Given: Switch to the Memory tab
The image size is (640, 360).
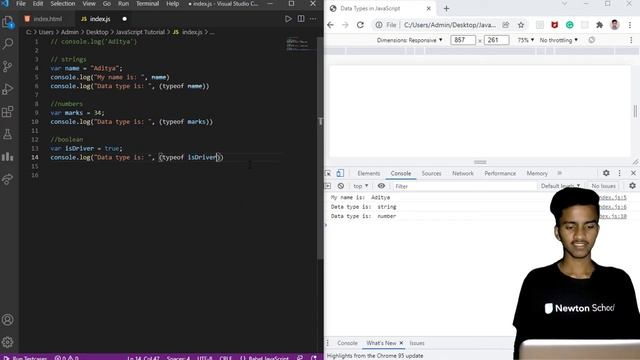Looking at the screenshot, I should coord(537,173).
